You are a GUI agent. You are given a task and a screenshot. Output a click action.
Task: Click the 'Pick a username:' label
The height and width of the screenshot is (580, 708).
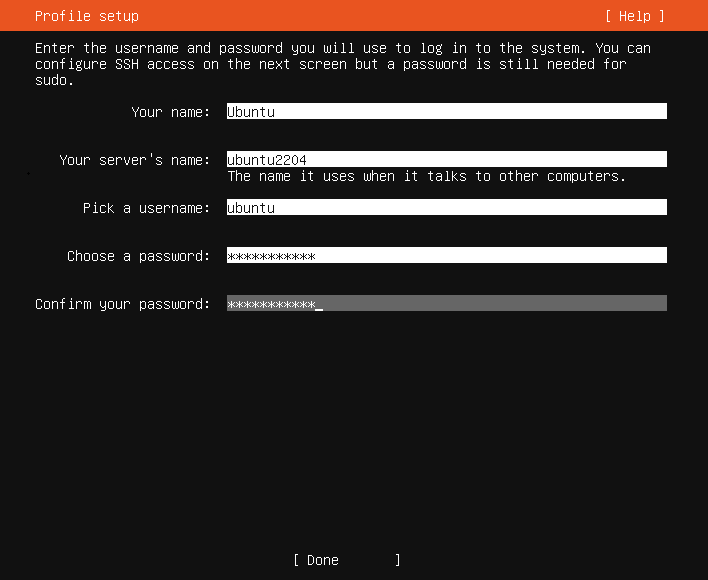pyautogui.click(x=146, y=208)
